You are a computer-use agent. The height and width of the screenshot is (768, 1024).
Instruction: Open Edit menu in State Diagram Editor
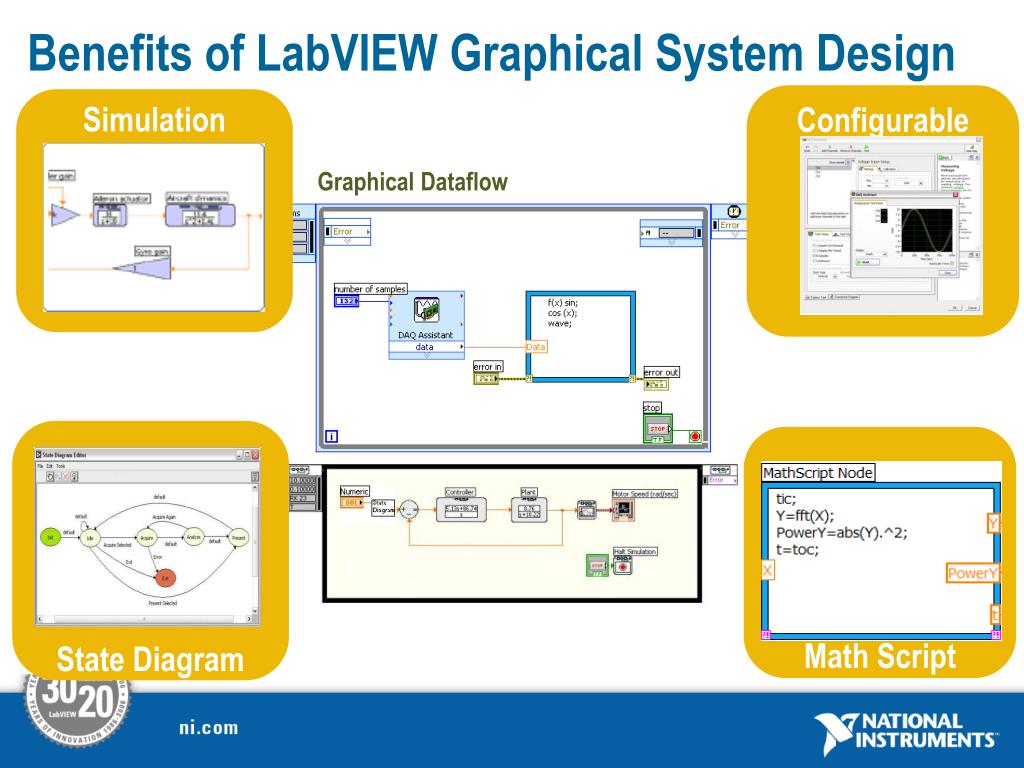50,466
